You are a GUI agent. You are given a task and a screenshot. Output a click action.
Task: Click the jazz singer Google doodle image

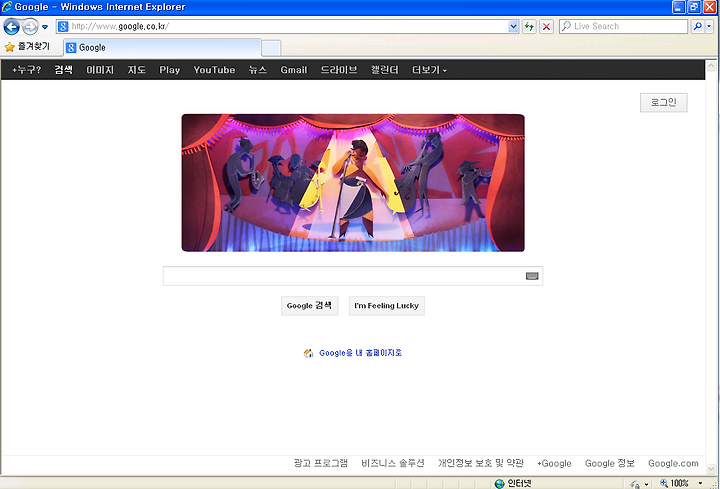353,183
